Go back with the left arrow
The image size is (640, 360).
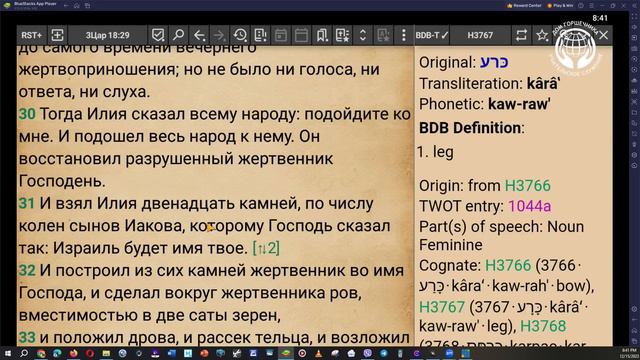coord(199,36)
